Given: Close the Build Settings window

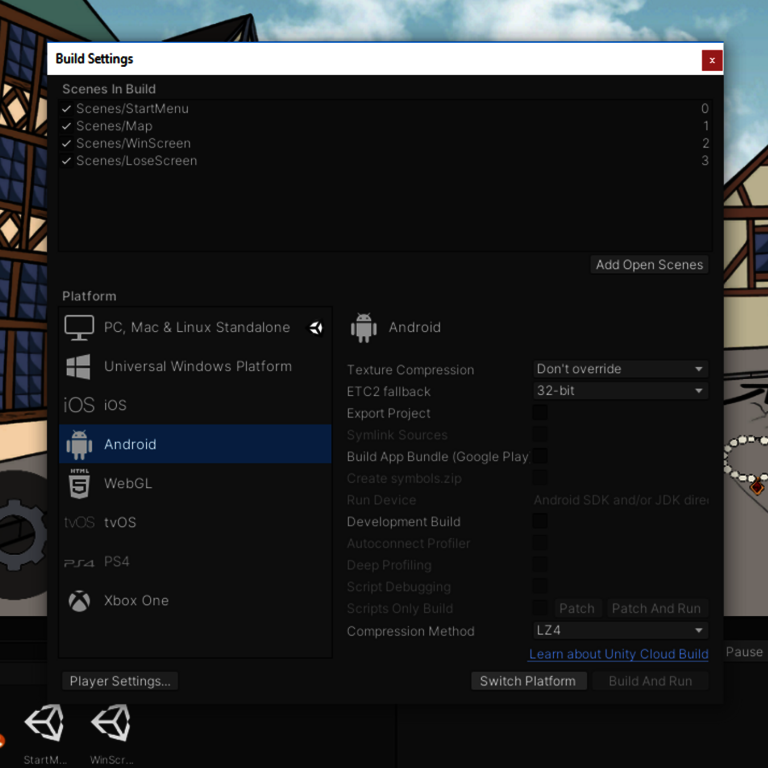Looking at the screenshot, I should [712, 61].
